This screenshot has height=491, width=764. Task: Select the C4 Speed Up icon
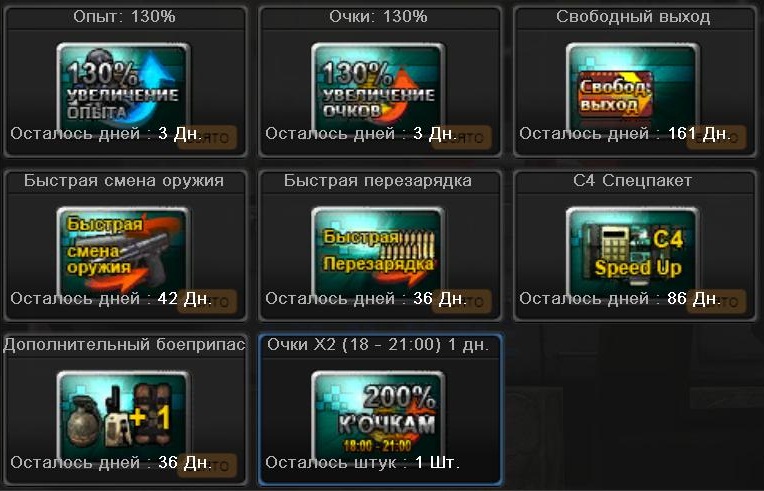click(632, 250)
